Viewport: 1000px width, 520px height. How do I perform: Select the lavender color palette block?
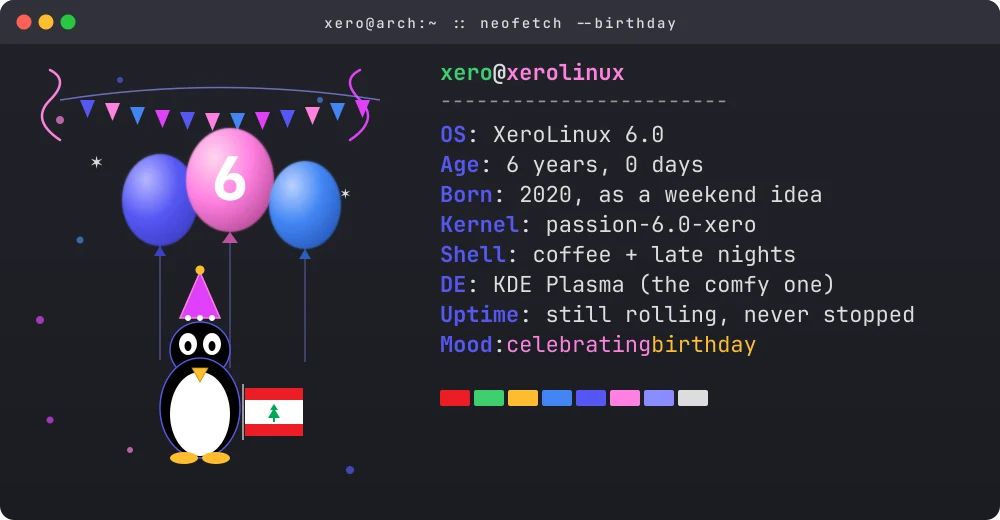pos(659,398)
